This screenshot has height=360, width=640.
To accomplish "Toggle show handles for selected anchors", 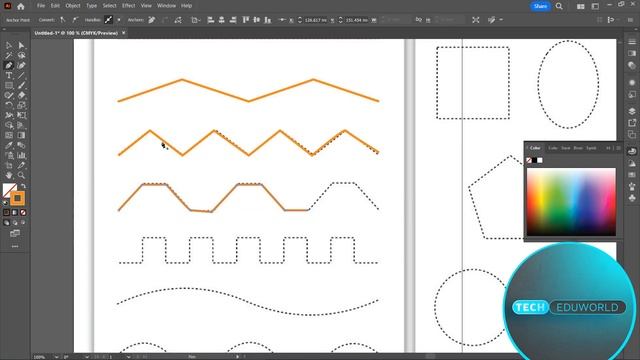I will coord(108,20).
